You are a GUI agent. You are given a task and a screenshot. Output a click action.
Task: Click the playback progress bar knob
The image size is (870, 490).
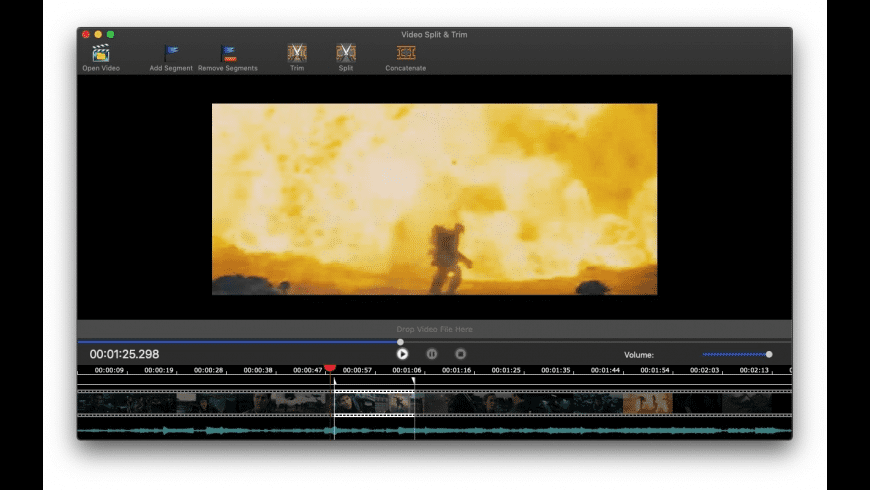(401, 342)
